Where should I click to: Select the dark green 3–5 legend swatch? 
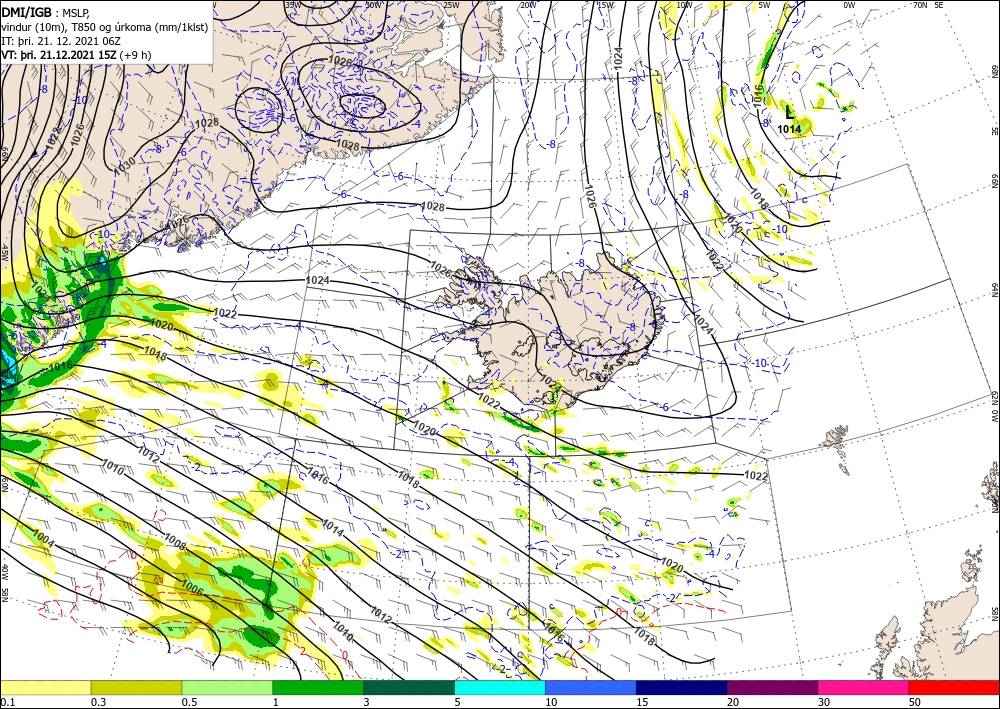(409, 687)
